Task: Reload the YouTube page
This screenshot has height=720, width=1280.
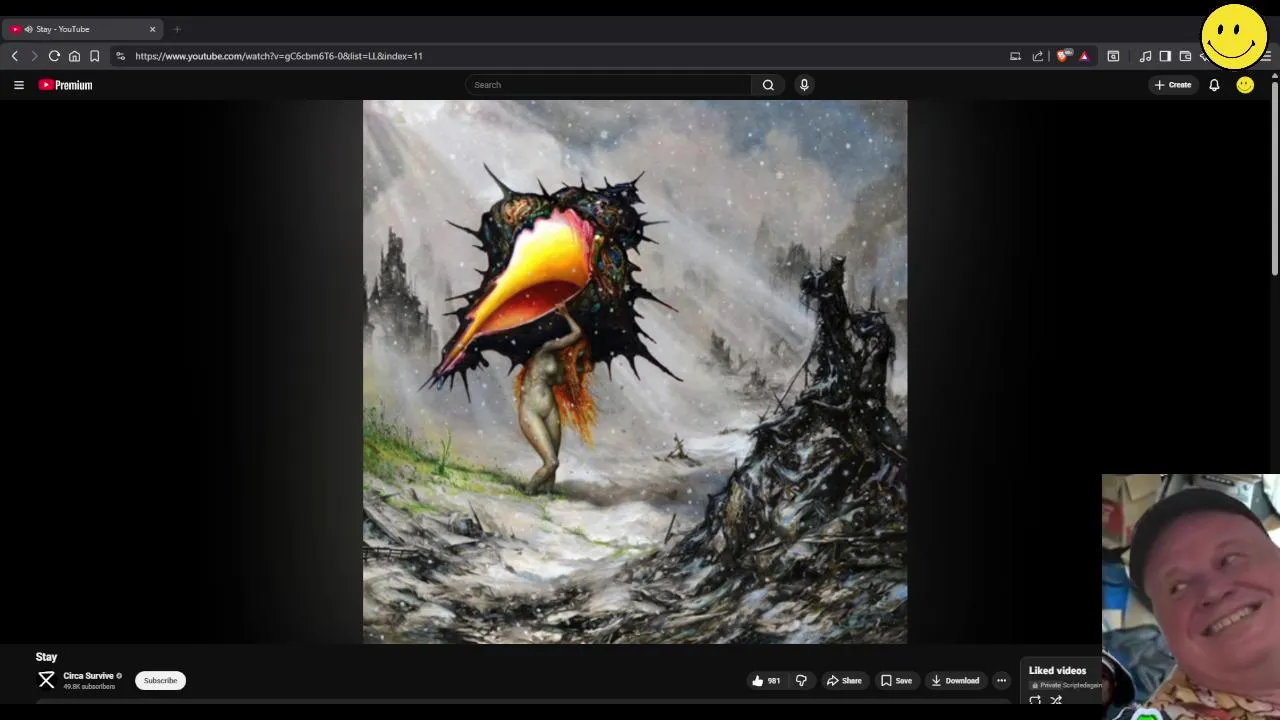Action: tap(54, 56)
